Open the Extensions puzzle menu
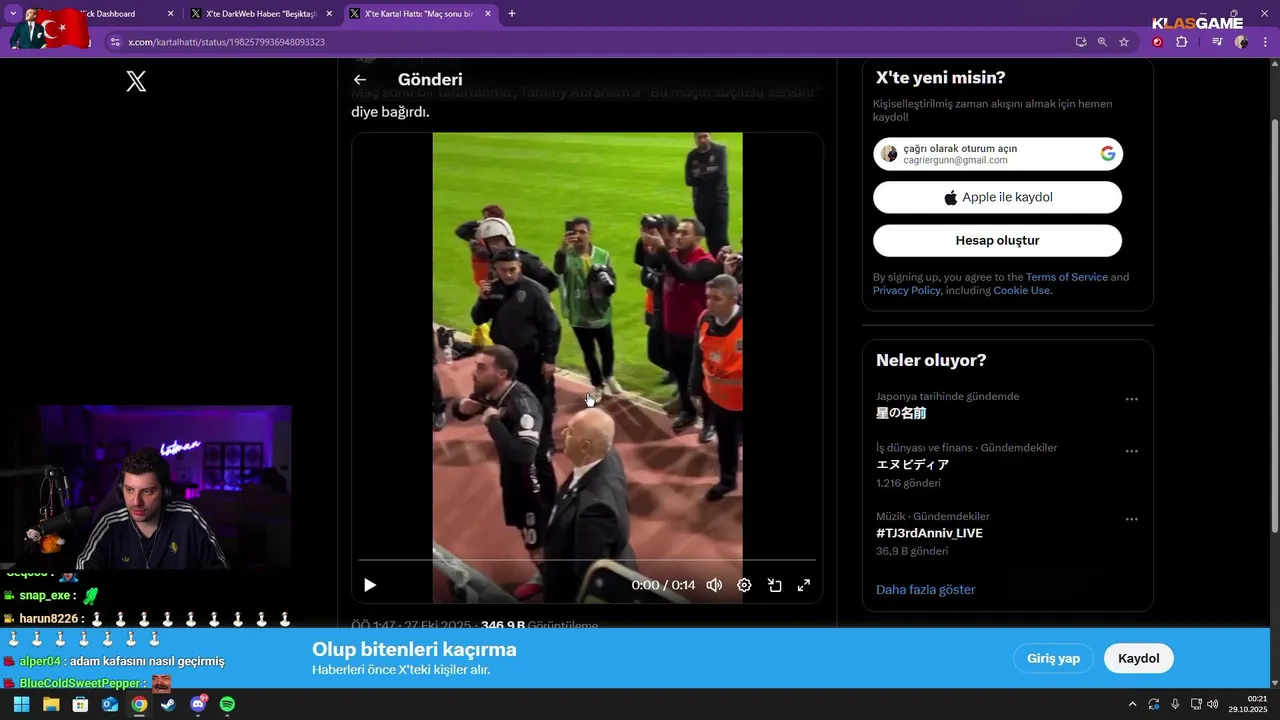Screen dimensions: 1280x720 tap(1182, 42)
